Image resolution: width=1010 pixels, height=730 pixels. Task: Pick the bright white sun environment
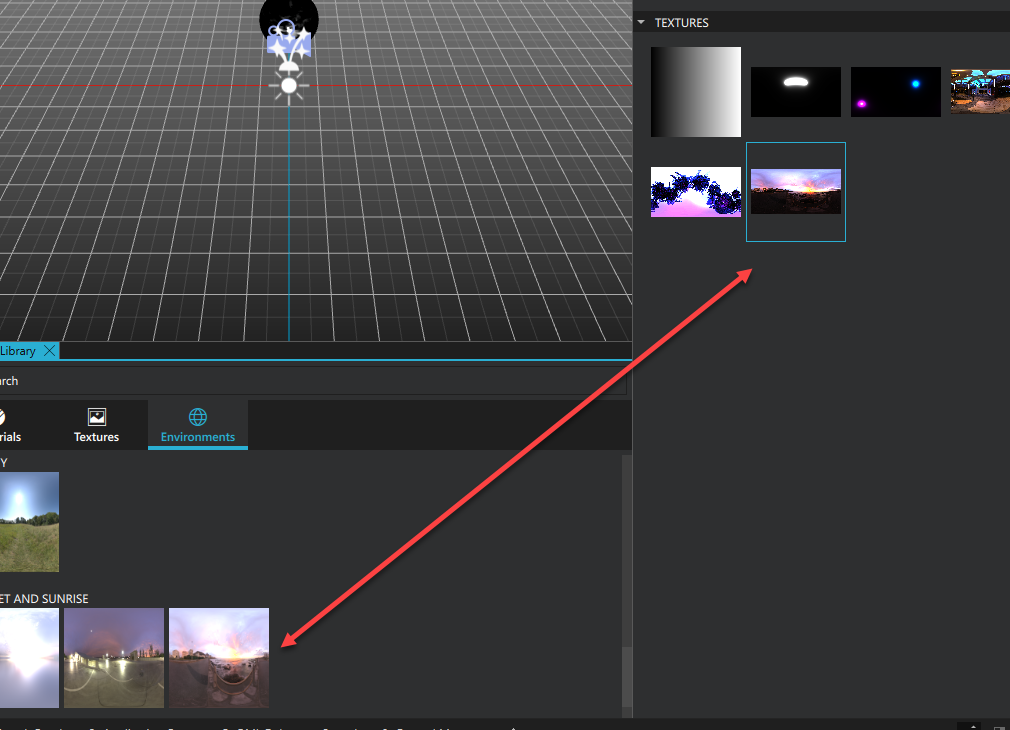click(x=29, y=658)
